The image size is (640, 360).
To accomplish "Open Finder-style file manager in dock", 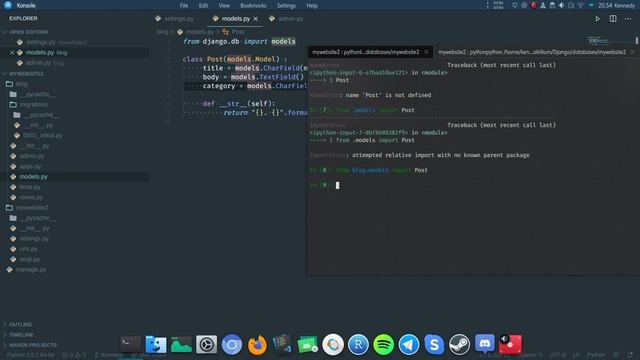I will pos(156,345).
